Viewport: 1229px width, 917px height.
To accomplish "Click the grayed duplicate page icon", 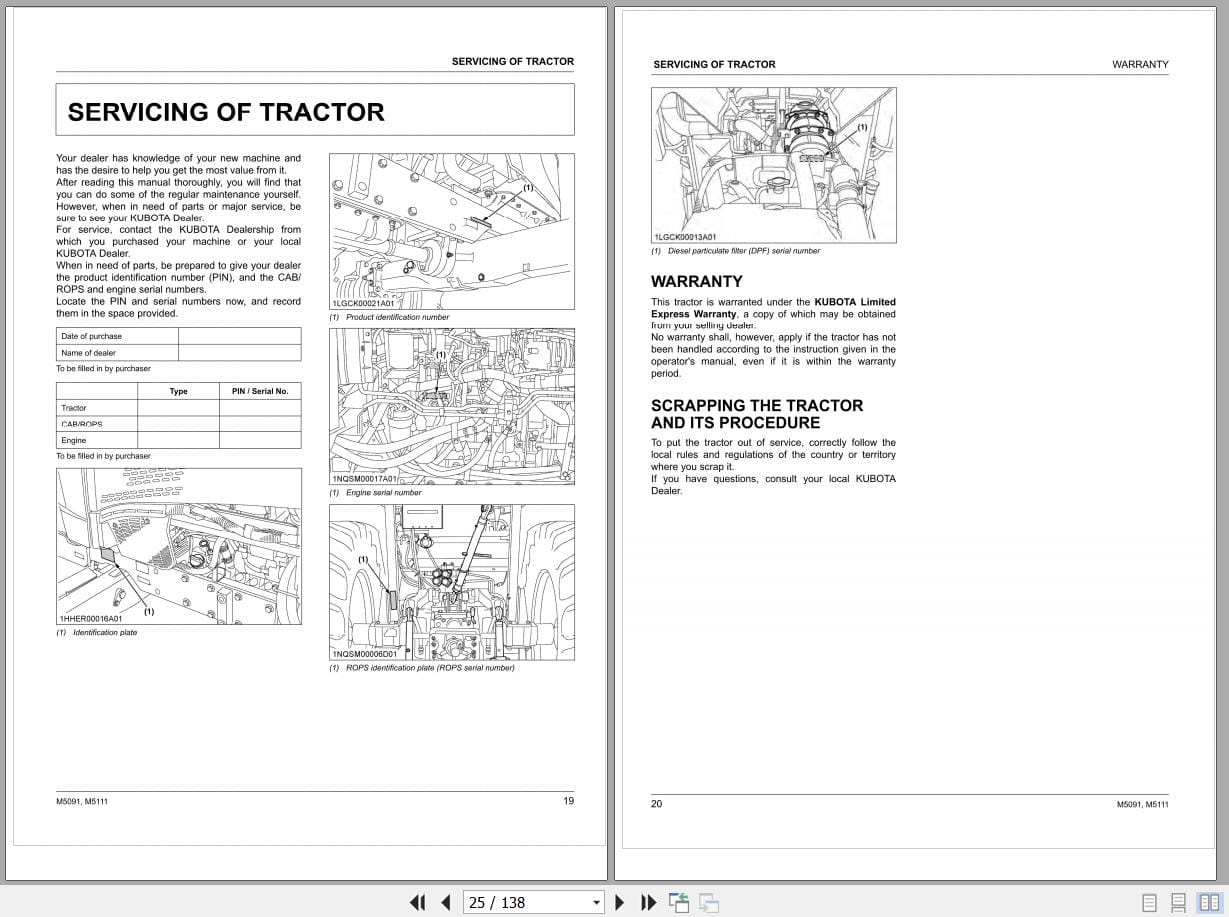I will [709, 902].
